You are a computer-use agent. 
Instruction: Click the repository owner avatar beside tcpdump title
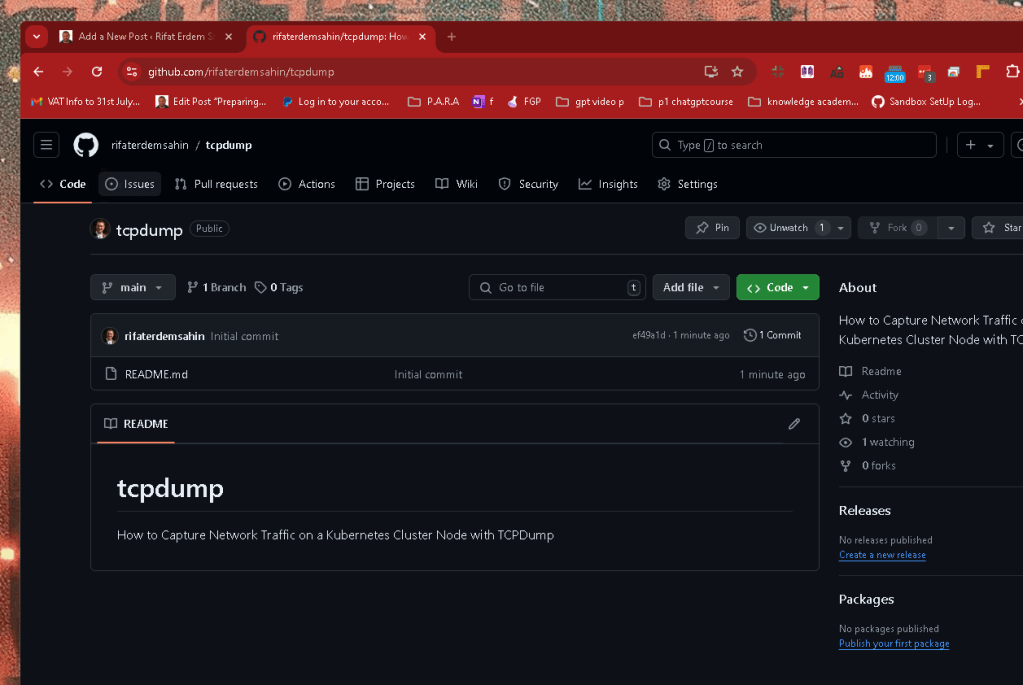100,229
